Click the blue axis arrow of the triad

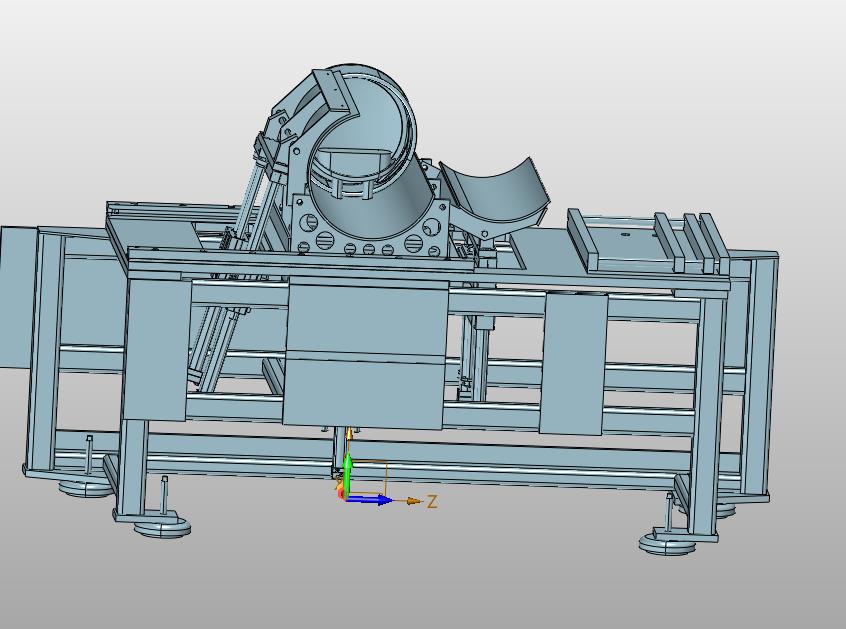[370, 500]
